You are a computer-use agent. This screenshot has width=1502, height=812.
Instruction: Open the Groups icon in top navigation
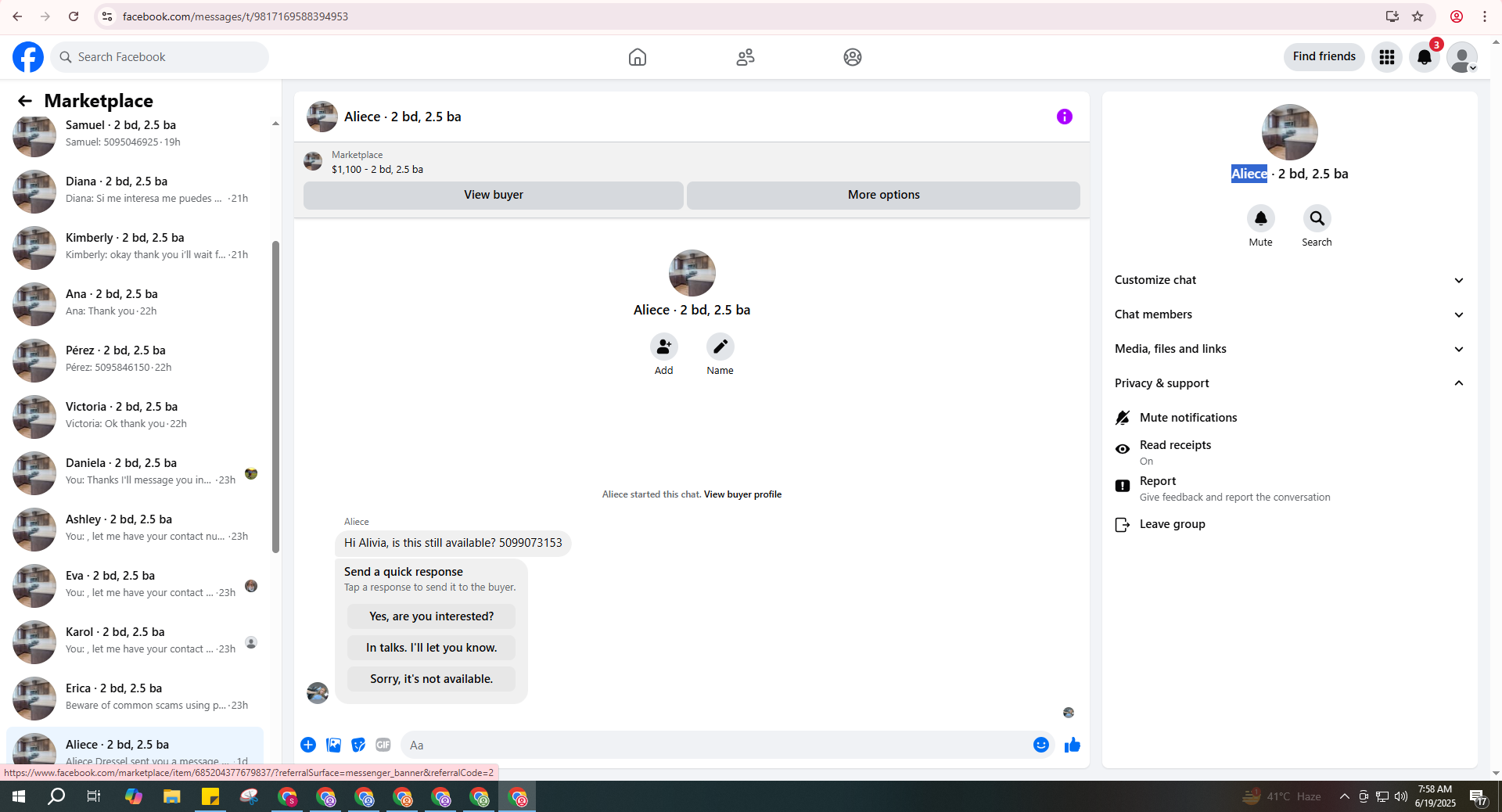coord(853,57)
